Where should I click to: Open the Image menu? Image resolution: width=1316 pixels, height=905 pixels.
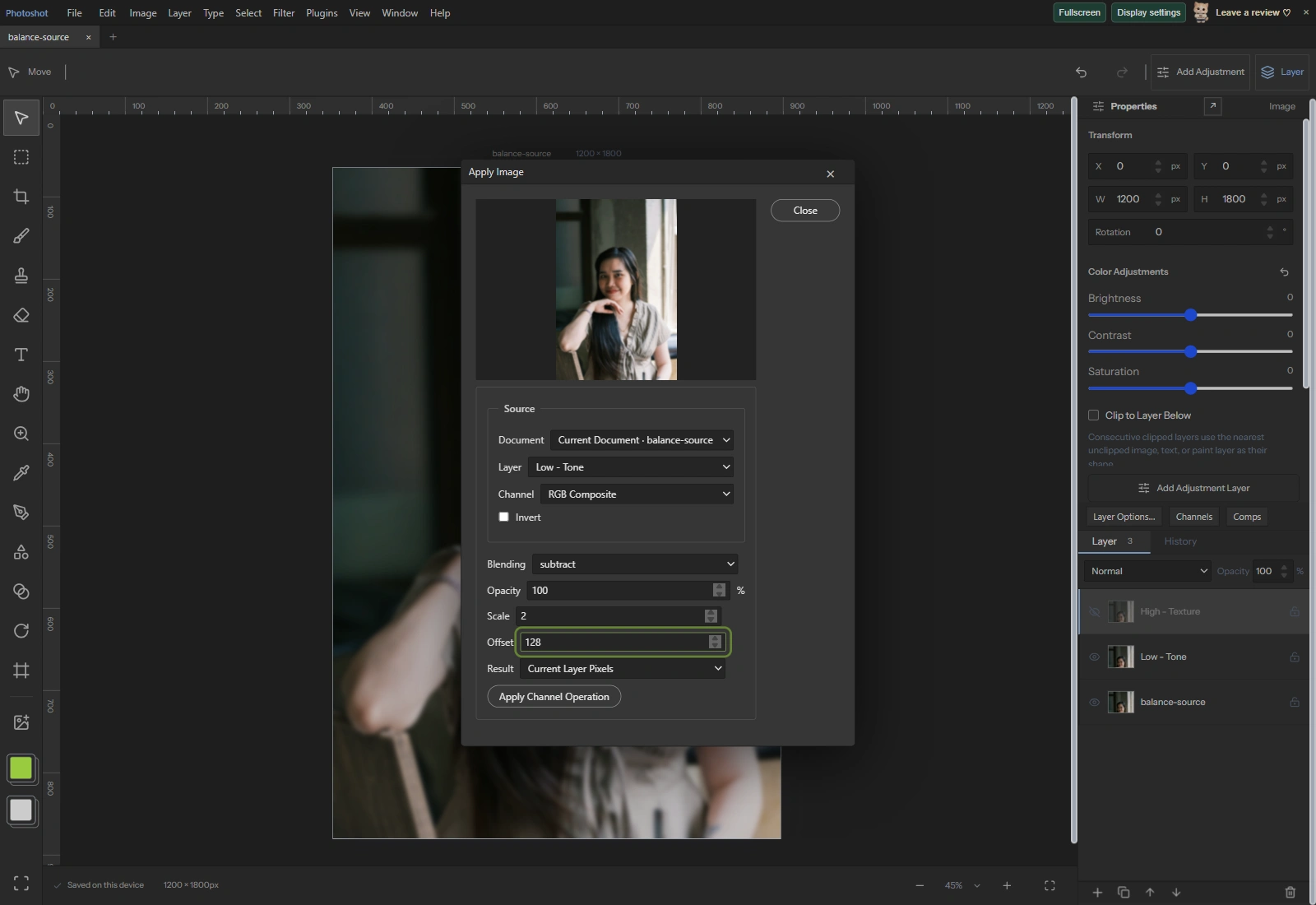point(143,13)
